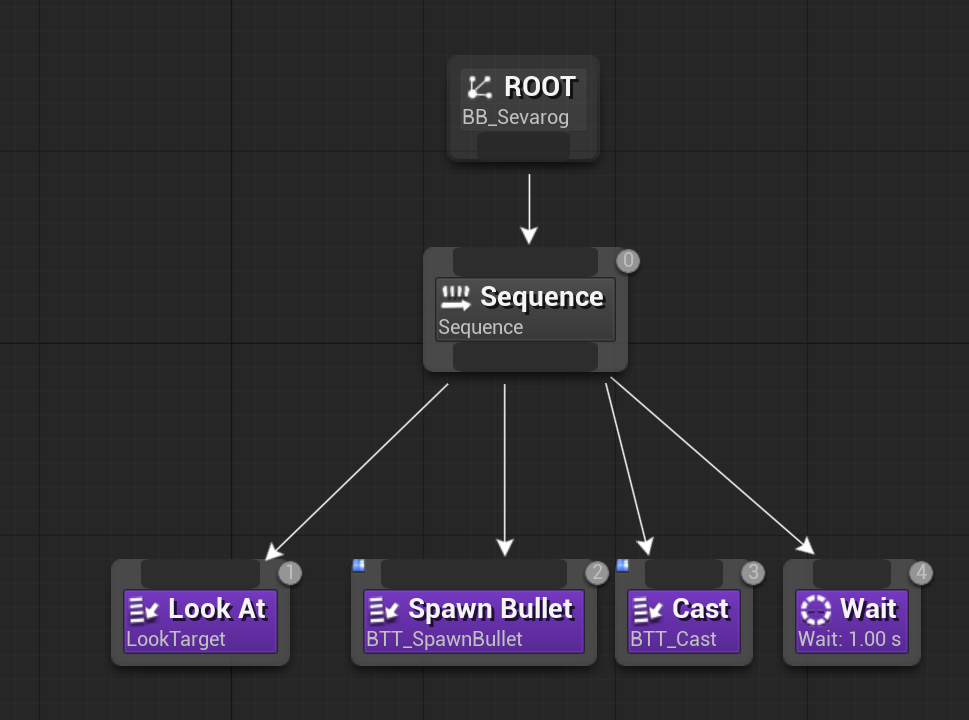
Task: Click execution index badge 2 on Spawn Bullet
Action: [597, 573]
